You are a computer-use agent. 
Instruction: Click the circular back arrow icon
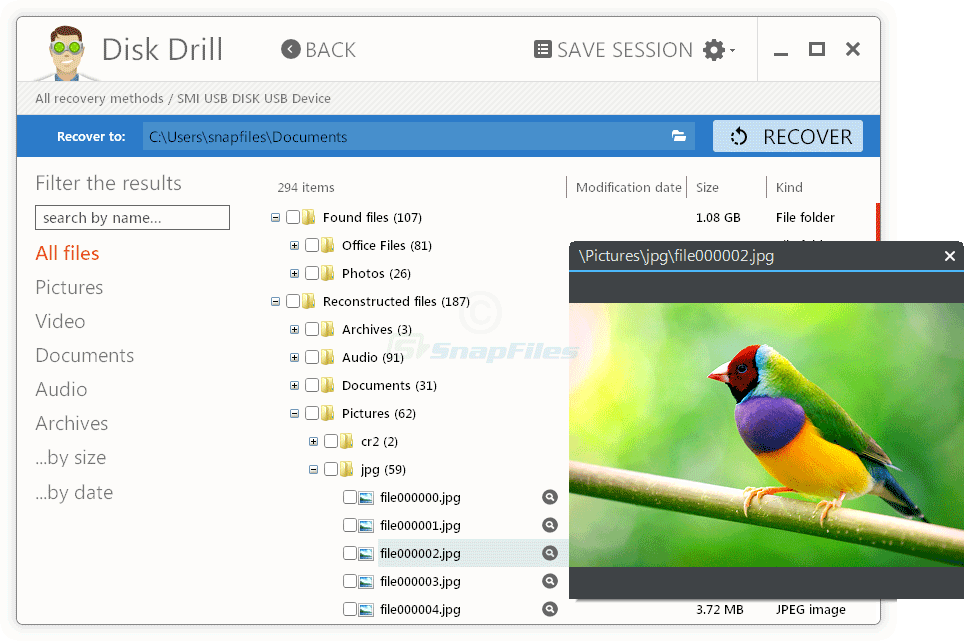[289, 49]
